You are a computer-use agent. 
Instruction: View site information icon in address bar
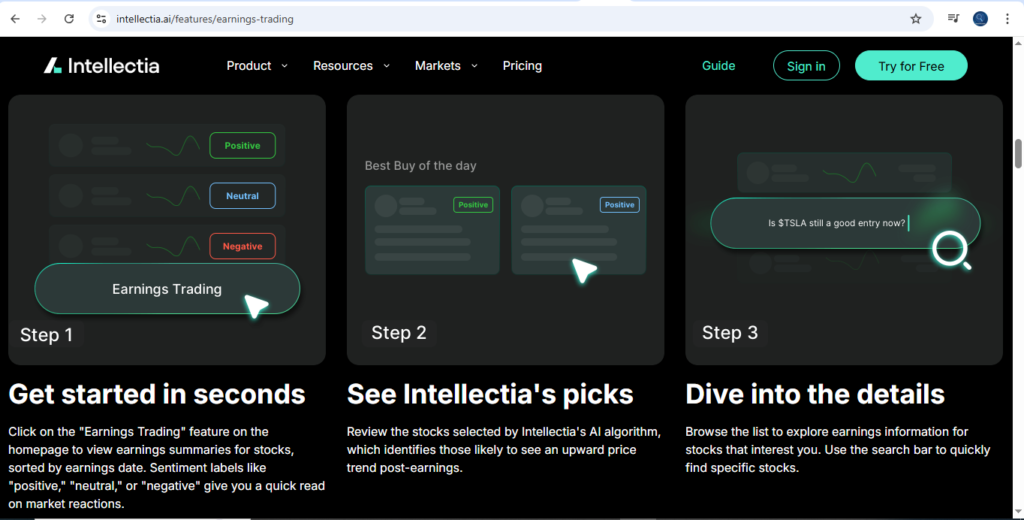pyautogui.click(x=101, y=19)
